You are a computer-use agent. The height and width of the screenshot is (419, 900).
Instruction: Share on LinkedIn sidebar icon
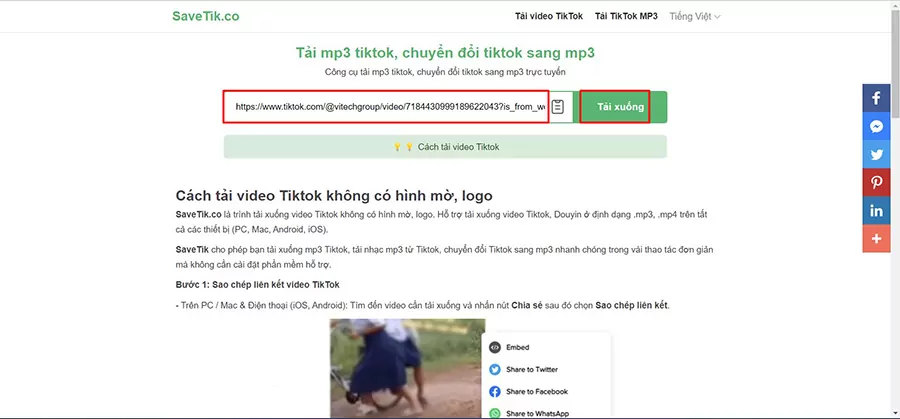876,211
